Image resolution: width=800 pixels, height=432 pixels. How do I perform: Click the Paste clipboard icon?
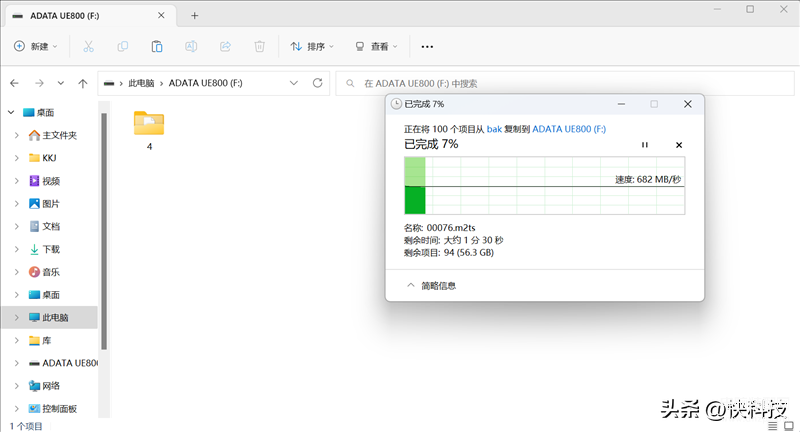pyautogui.click(x=157, y=46)
